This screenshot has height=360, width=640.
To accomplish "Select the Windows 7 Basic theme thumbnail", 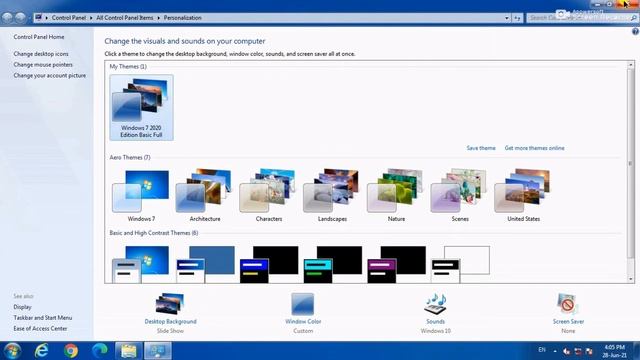I will 141,264.
